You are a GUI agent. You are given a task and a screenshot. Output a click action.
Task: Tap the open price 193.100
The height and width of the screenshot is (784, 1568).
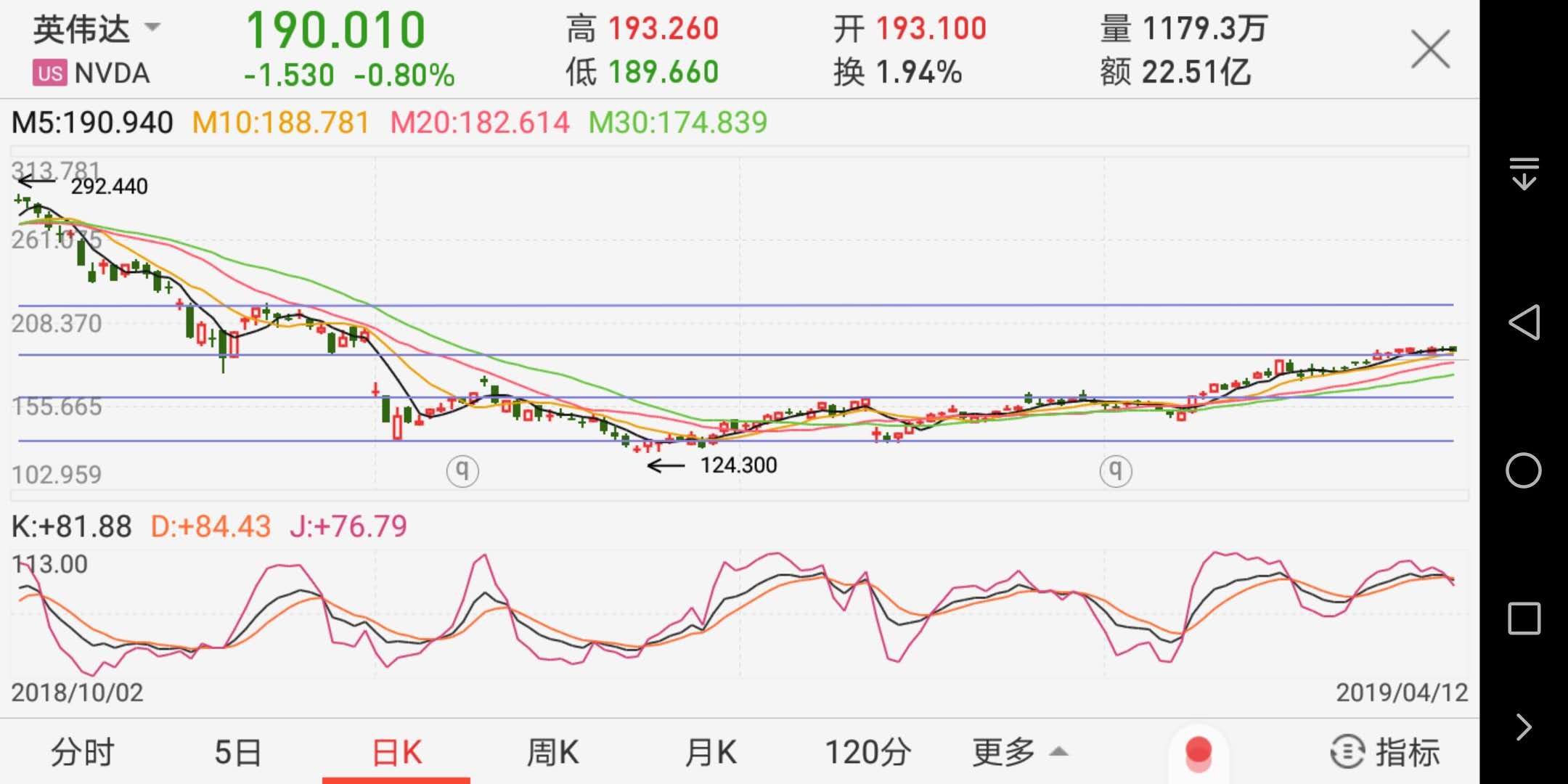[931, 29]
